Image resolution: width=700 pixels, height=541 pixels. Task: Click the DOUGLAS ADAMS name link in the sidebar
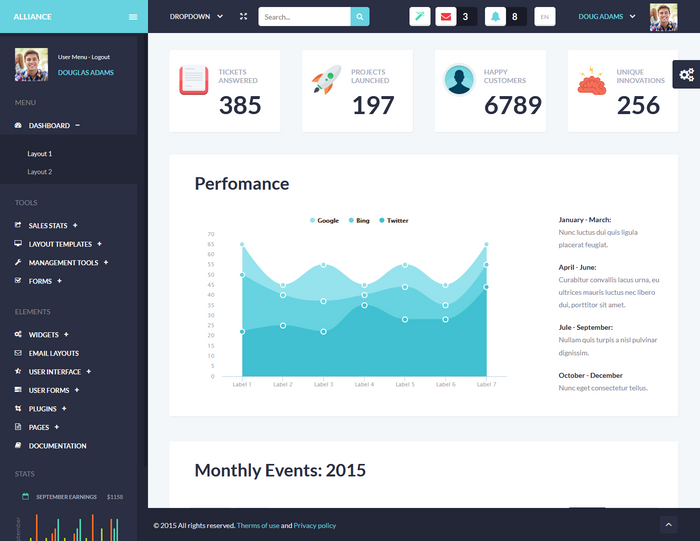point(86,72)
